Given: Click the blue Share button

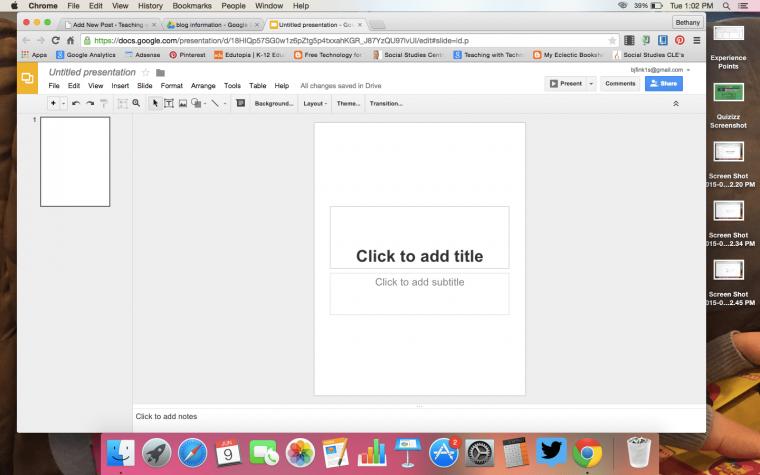Looking at the screenshot, I should [x=664, y=84].
